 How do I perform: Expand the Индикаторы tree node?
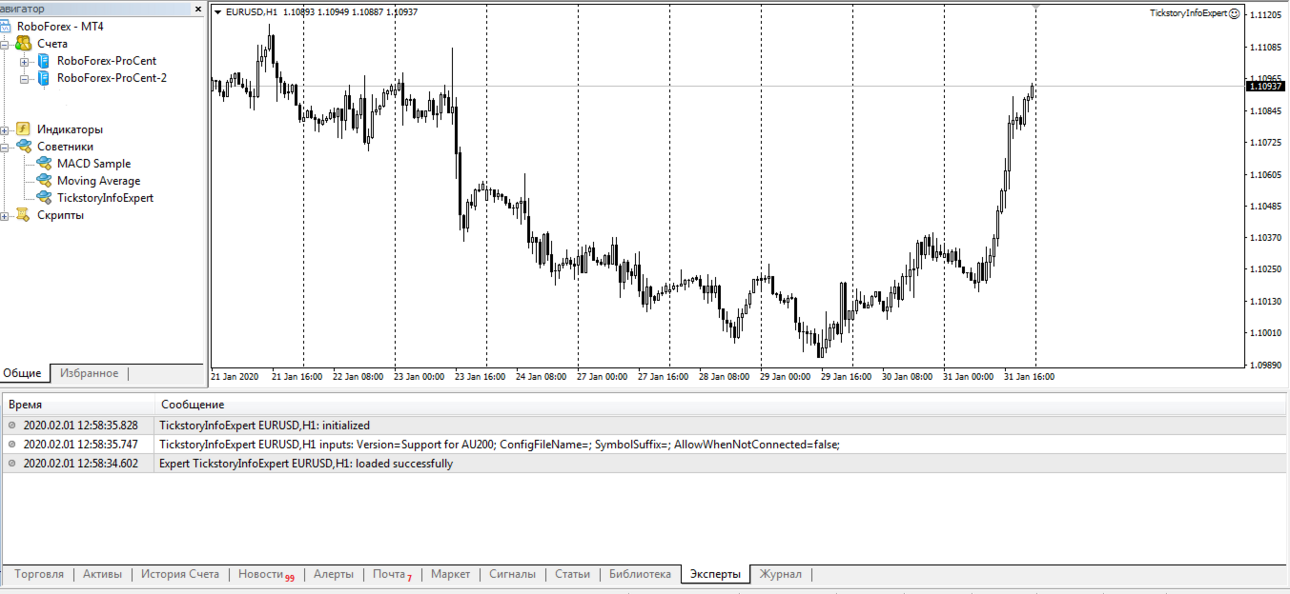[x=5, y=130]
